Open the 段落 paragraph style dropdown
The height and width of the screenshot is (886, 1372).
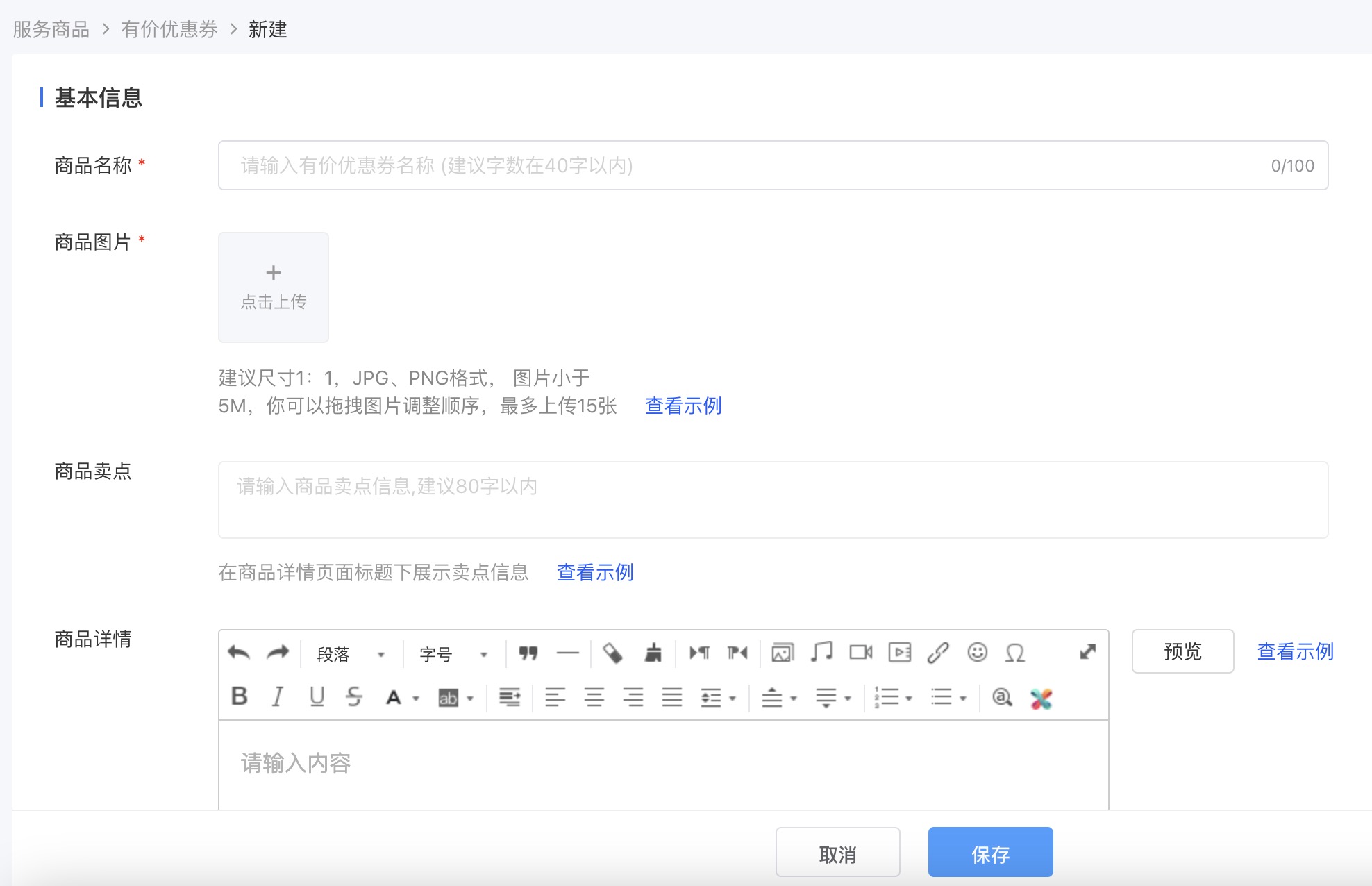(351, 654)
